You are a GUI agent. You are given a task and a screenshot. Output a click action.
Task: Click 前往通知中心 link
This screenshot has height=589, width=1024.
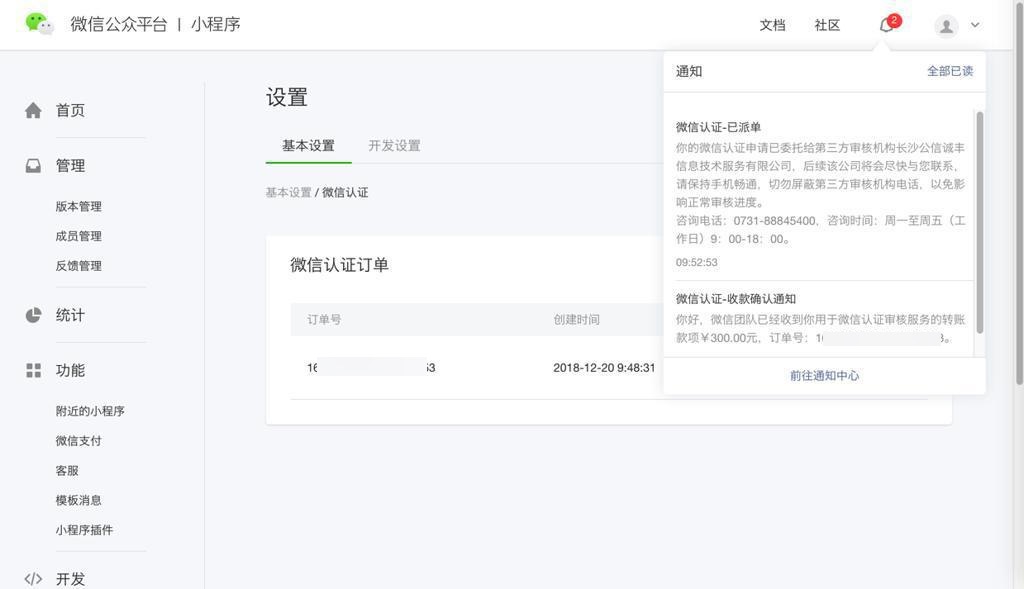pyautogui.click(x=824, y=375)
